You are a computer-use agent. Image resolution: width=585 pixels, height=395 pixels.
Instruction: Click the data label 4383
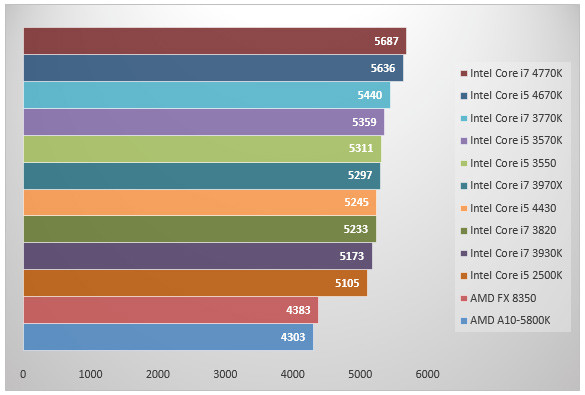coord(298,310)
